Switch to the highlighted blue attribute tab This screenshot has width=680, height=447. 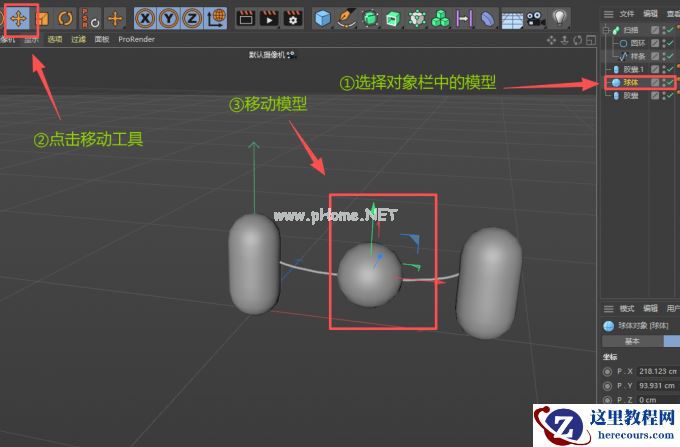(x=672, y=341)
